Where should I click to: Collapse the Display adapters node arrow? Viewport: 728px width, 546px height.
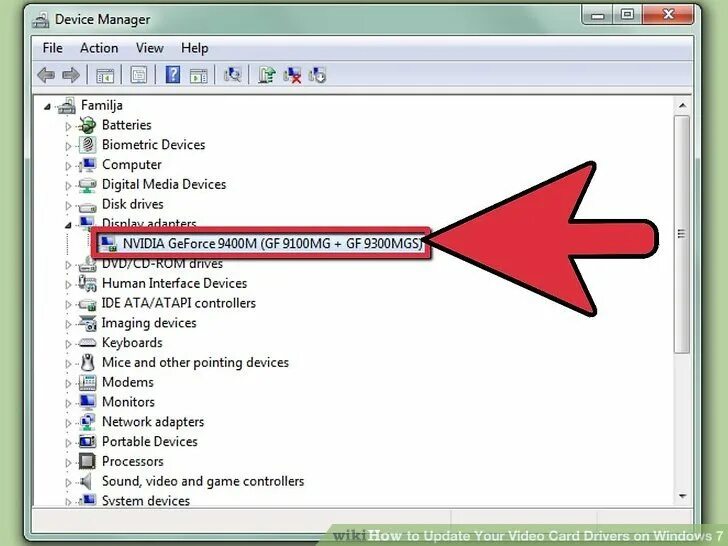click(x=68, y=225)
